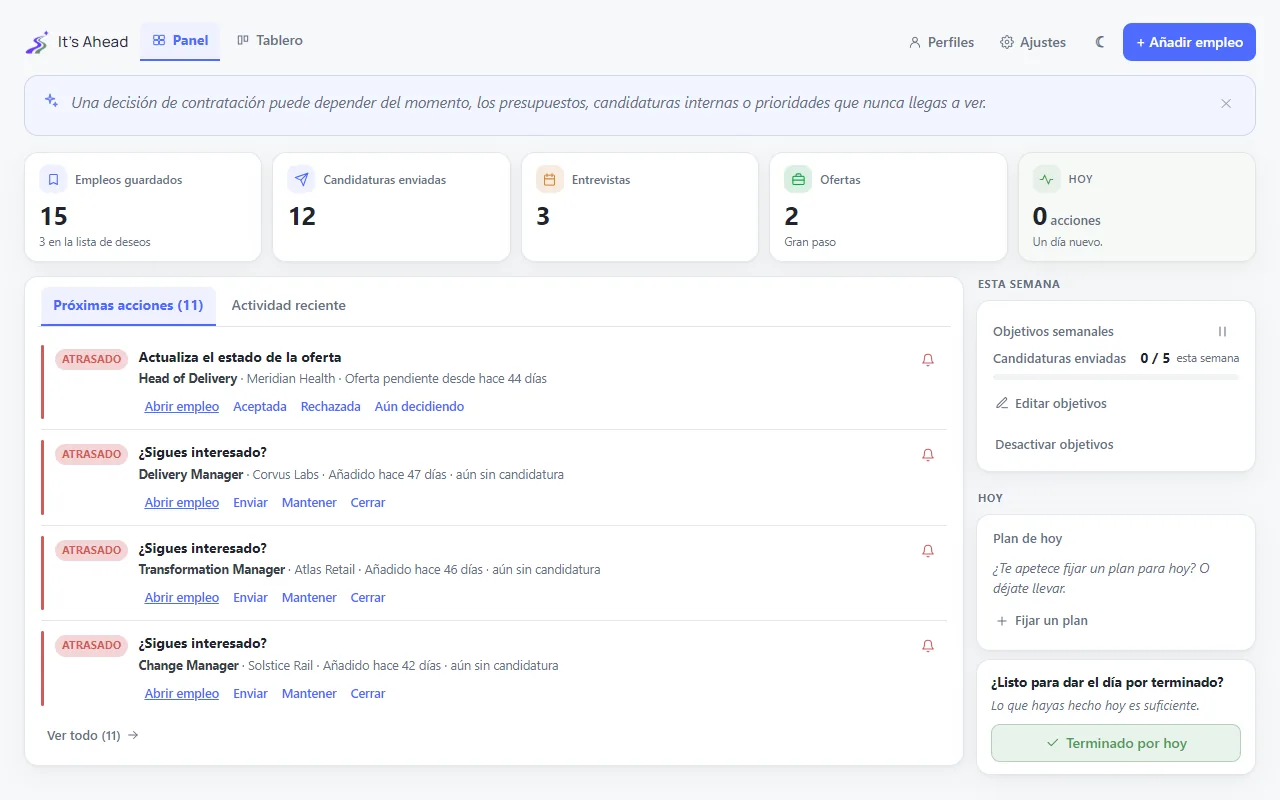Click the weekly candidaturas progress bar

[1116, 377]
